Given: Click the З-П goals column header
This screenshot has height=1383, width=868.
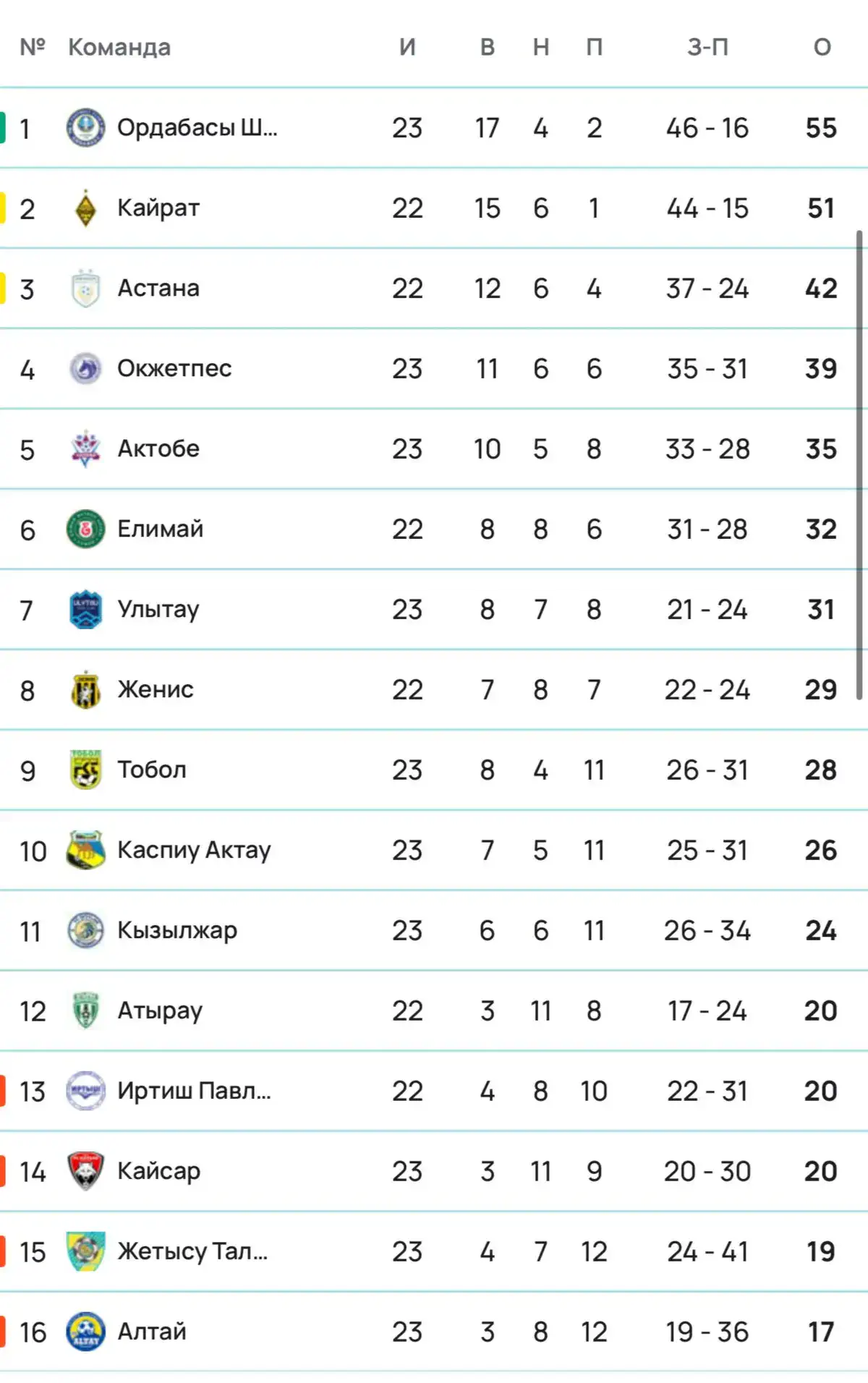Looking at the screenshot, I should [x=707, y=47].
